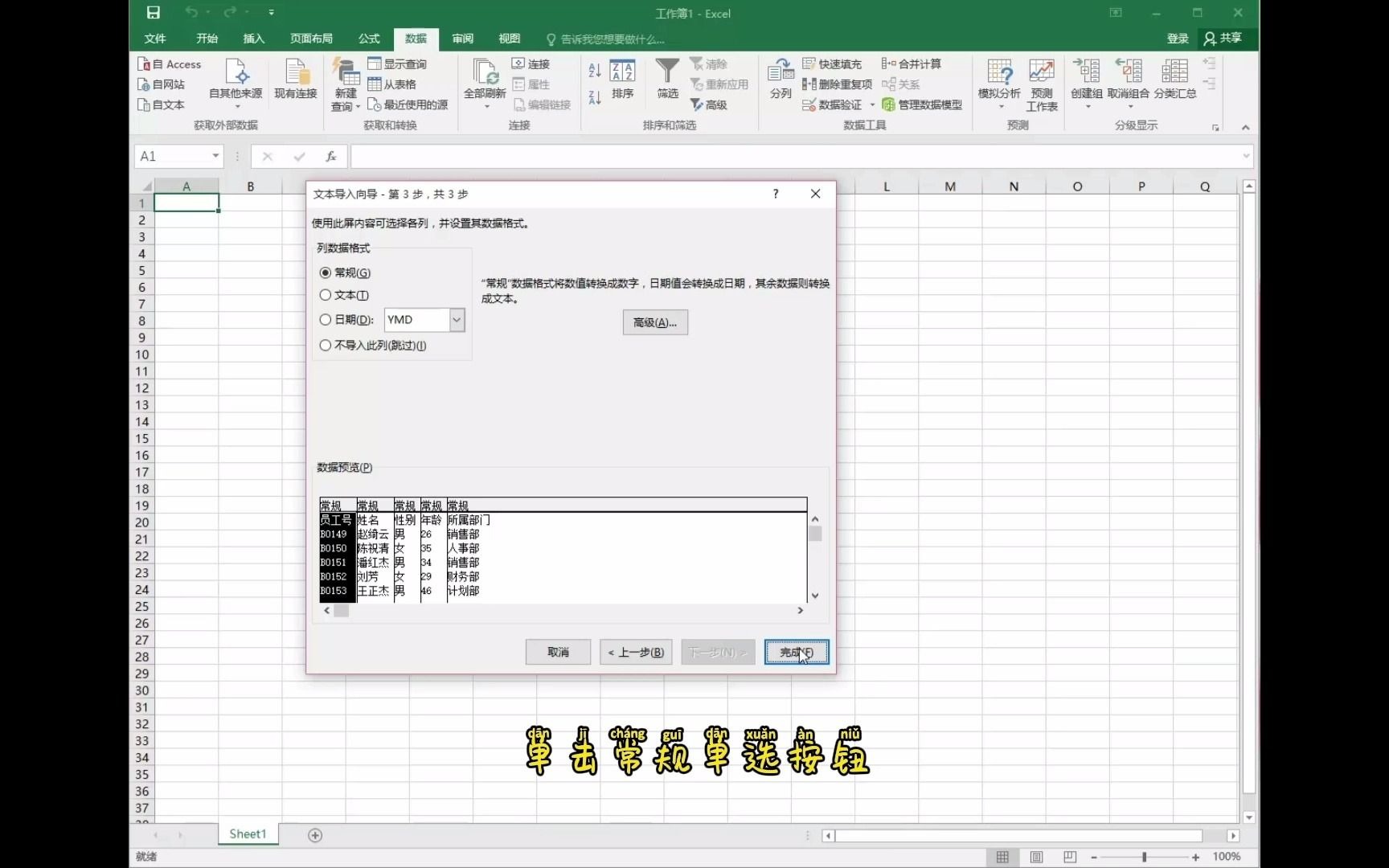Screen dimensions: 1389x868
Task: Click the Undo arrow in title bar
Action: pyautogui.click(x=191, y=12)
